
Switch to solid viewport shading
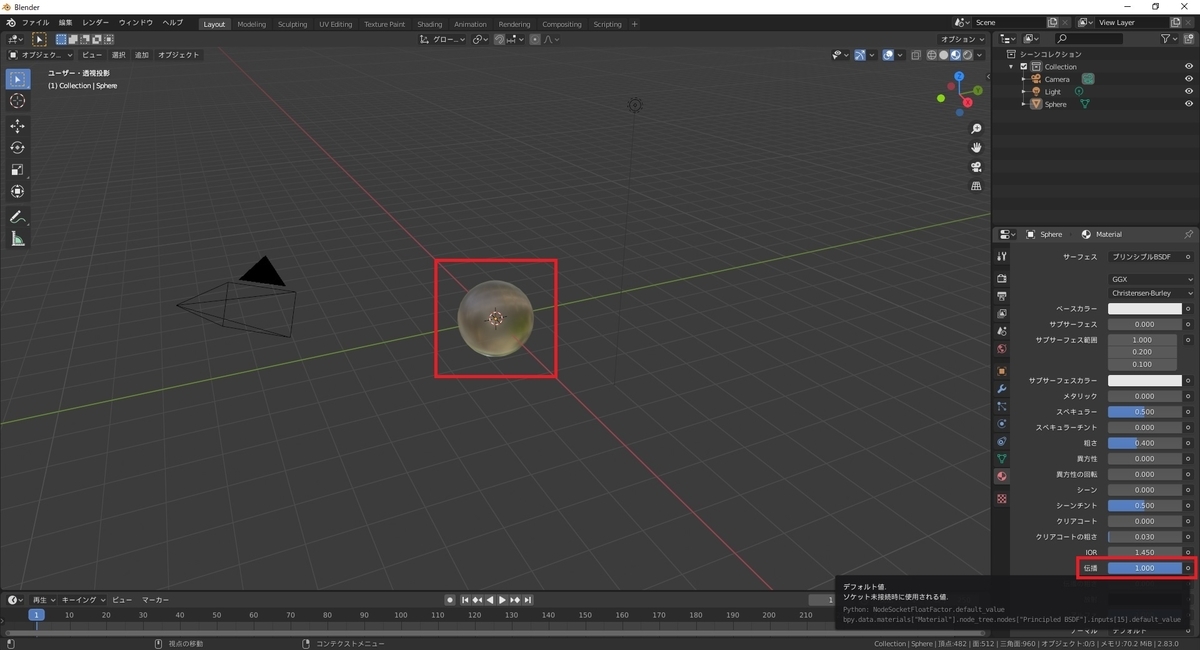[944, 55]
